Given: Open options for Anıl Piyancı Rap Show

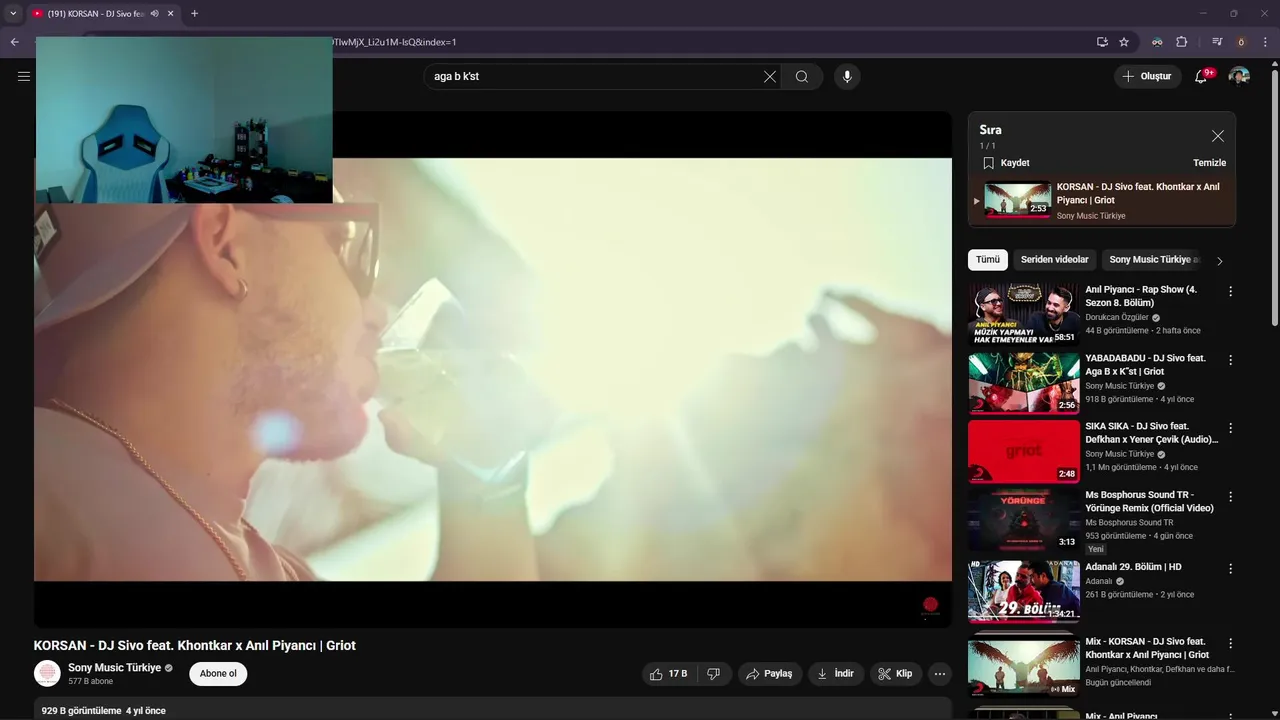Looking at the screenshot, I should [x=1231, y=291].
